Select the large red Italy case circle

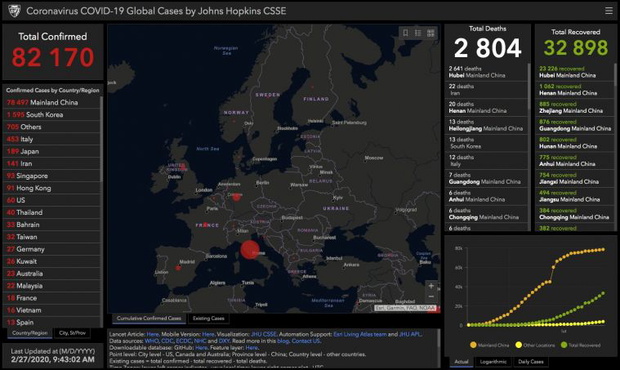coord(250,250)
